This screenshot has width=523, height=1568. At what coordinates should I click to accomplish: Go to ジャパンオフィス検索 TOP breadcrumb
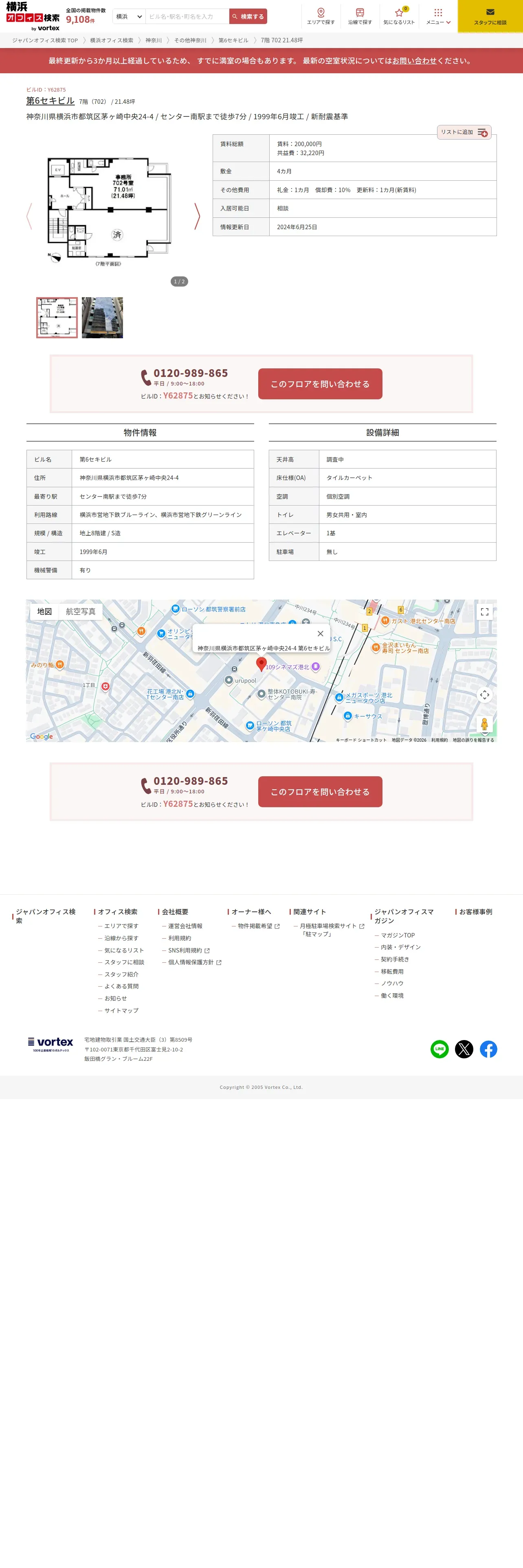click(45, 41)
